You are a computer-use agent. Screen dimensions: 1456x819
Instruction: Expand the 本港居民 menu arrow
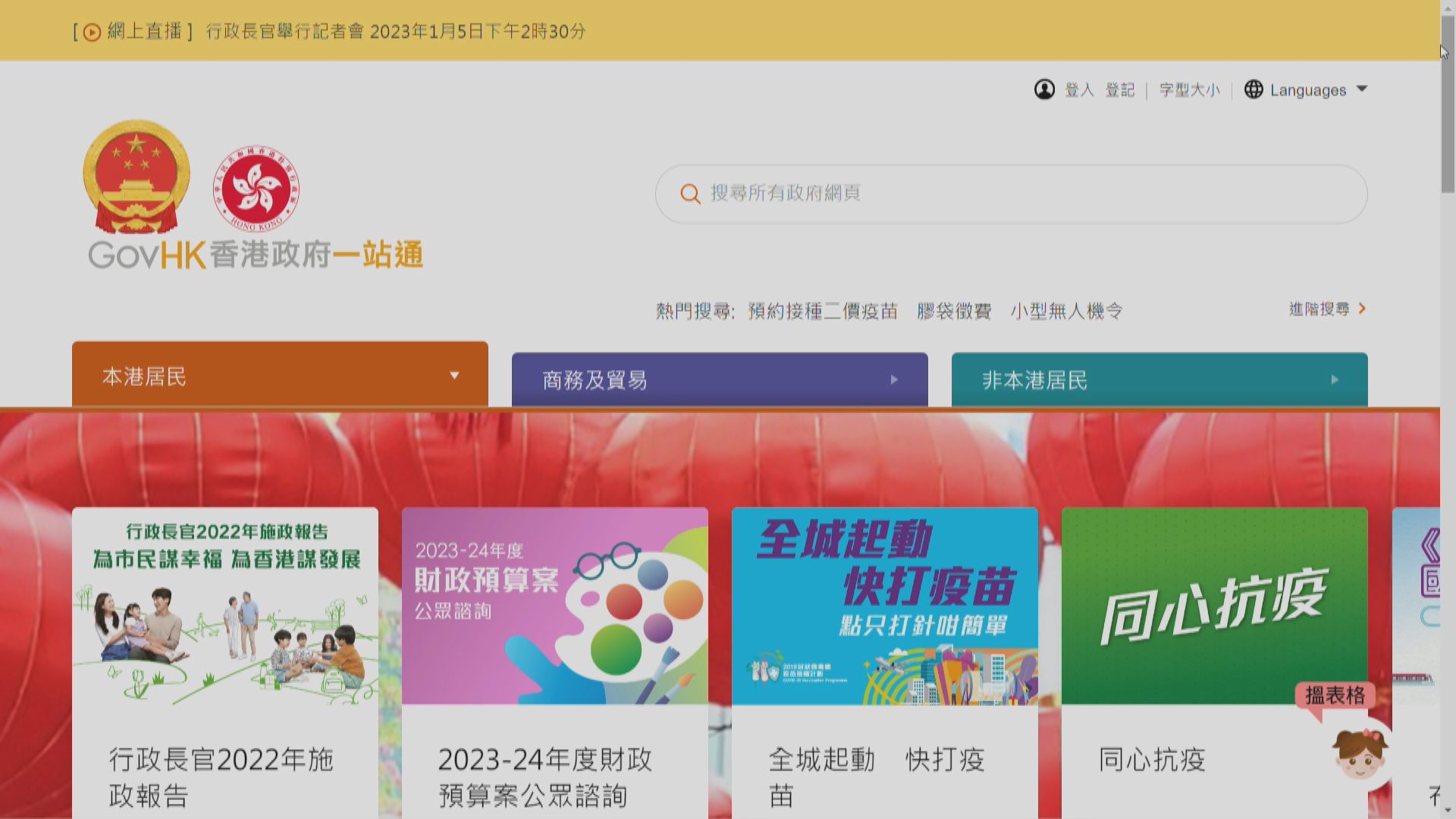454,375
